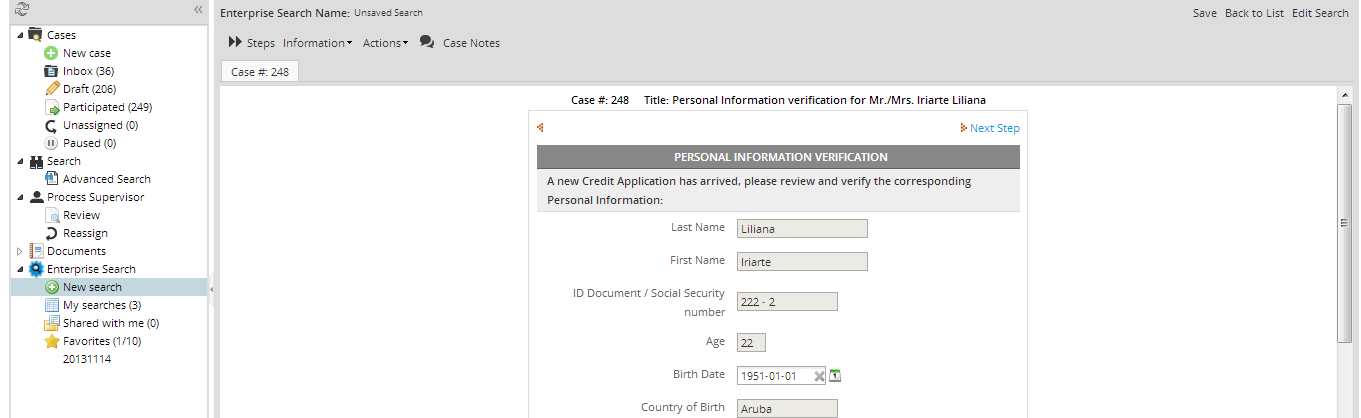Viewport: 1361px width, 418px height.
Task: Click the Next Step link
Action: click(994, 128)
